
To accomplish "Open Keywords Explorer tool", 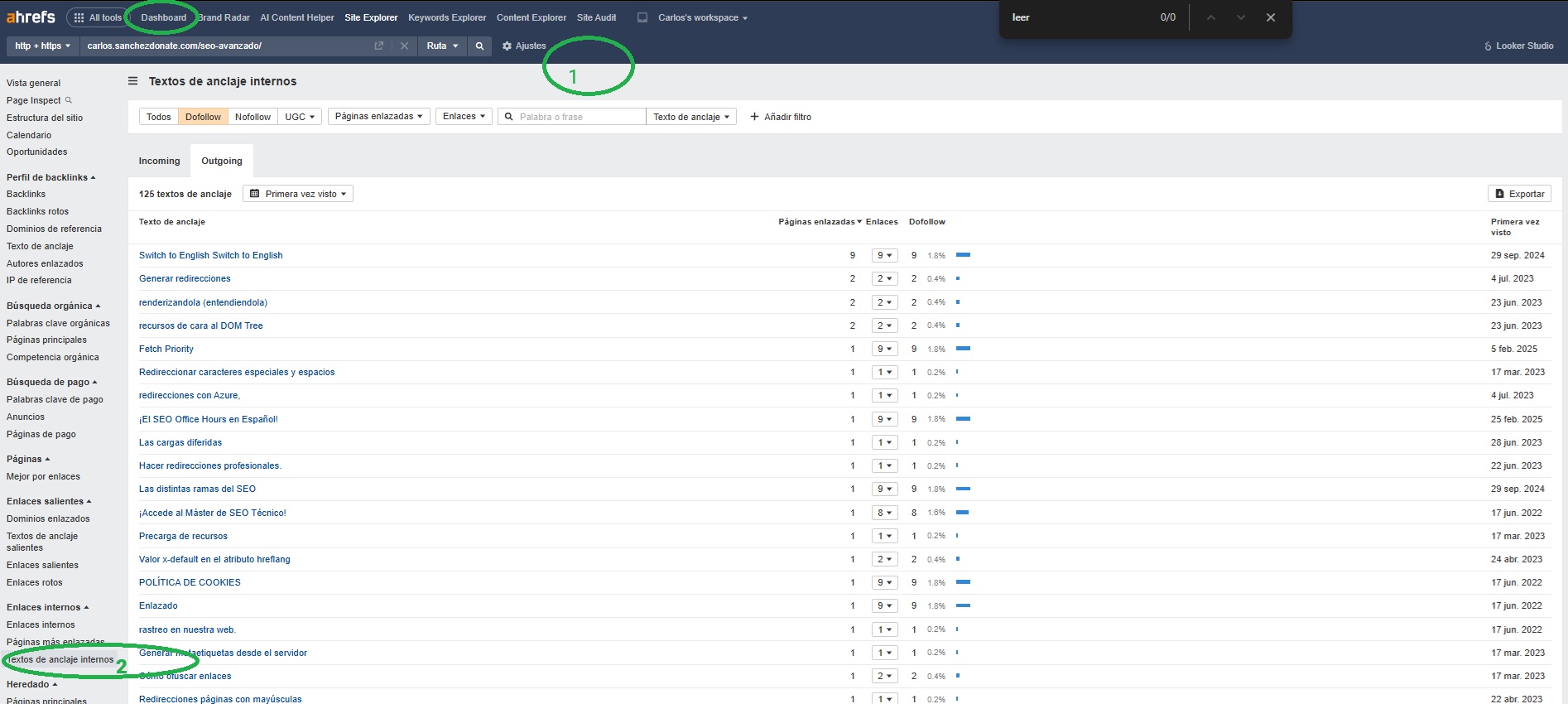I will (447, 17).
